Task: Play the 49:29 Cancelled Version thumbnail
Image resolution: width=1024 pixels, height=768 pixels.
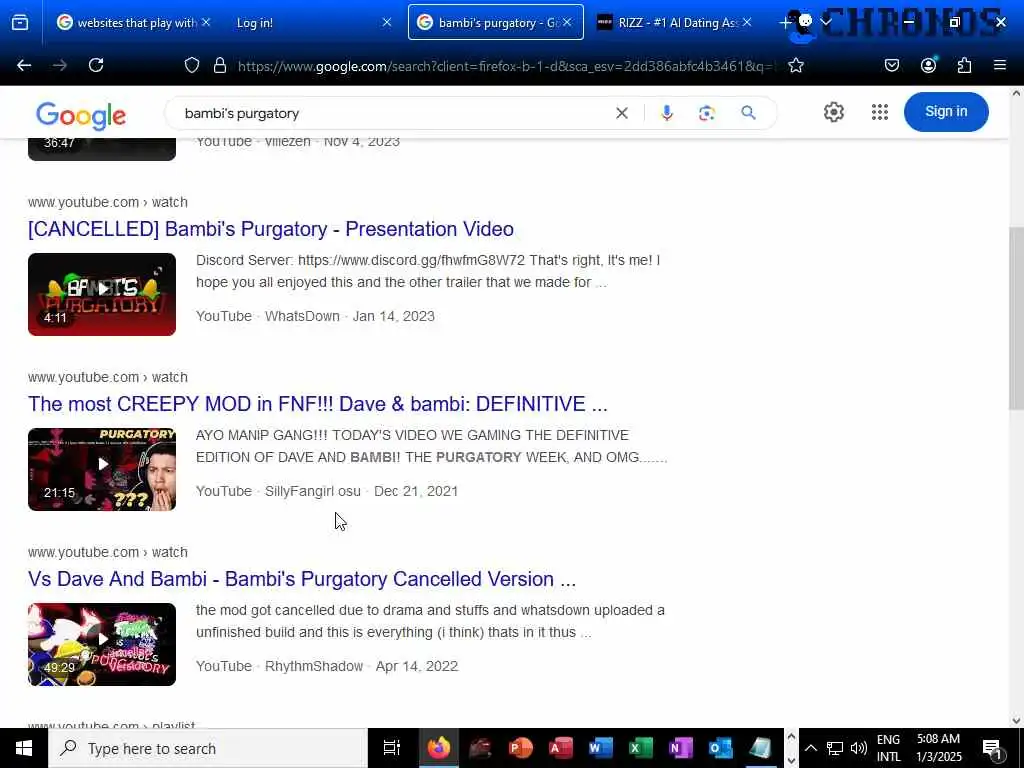Action: tap(102, 645)
